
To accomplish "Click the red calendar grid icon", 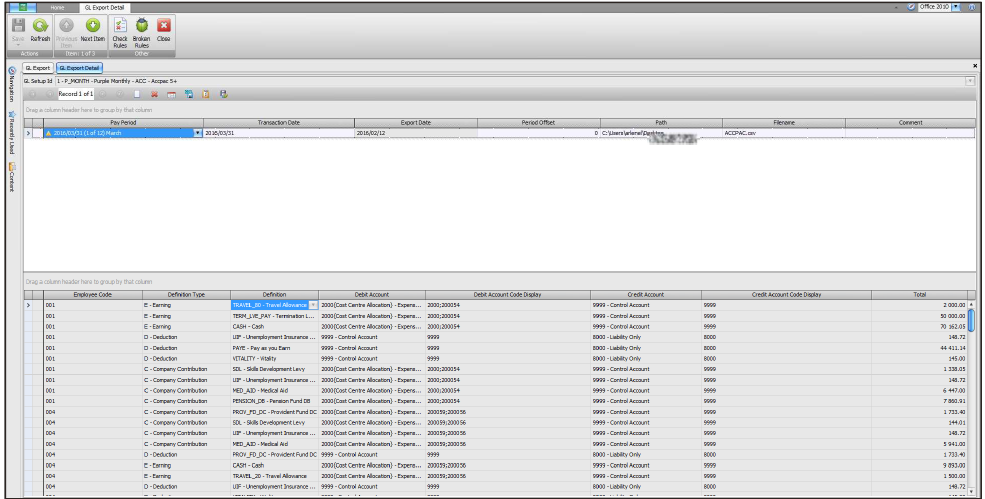I will tap(171, 94).
